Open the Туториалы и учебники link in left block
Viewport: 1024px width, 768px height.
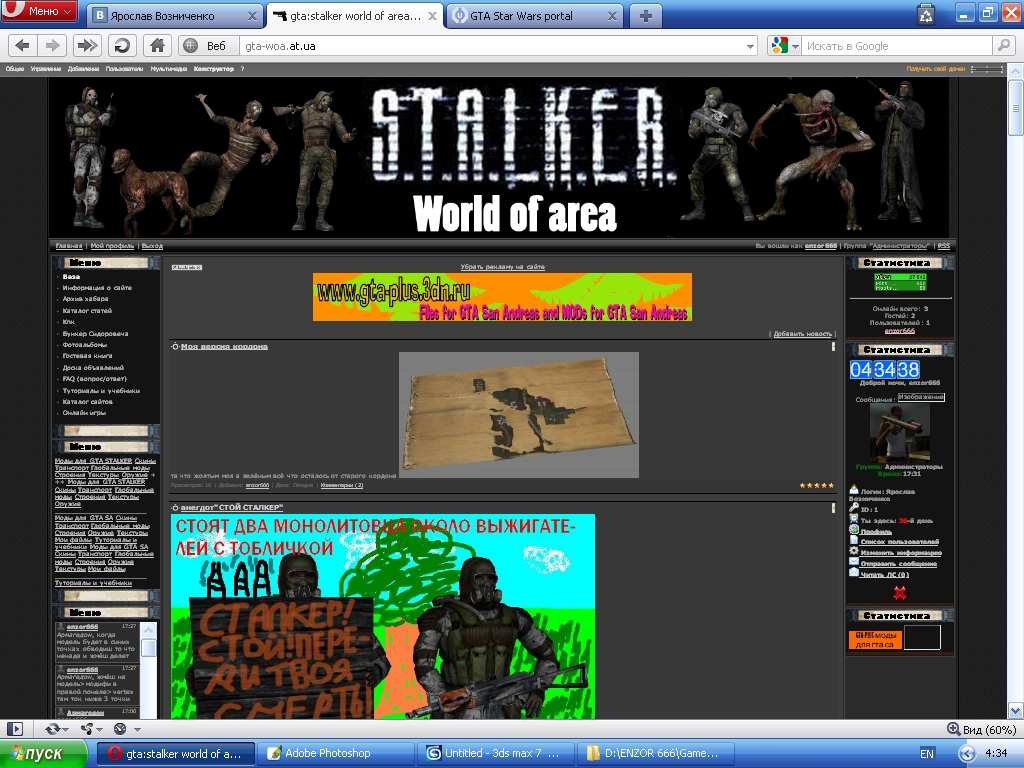tap(93, 583)
